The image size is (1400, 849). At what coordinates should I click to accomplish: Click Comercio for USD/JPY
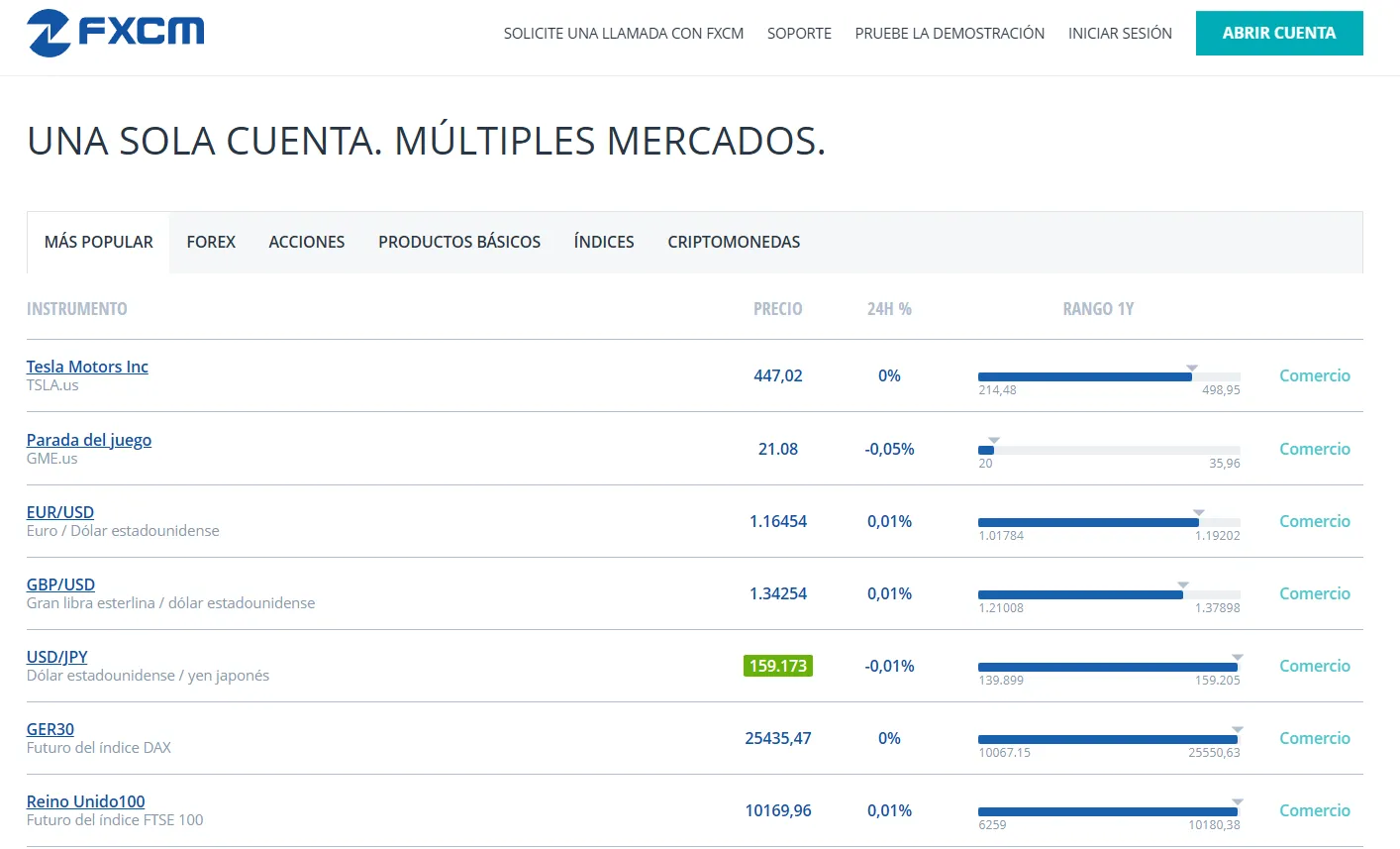pos(1314,666)
